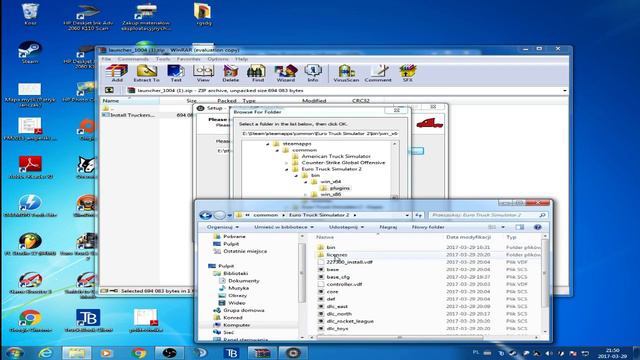
Task: Collapse the Euro Truck Simulator 2 tree node
Action: coord(287,169)
